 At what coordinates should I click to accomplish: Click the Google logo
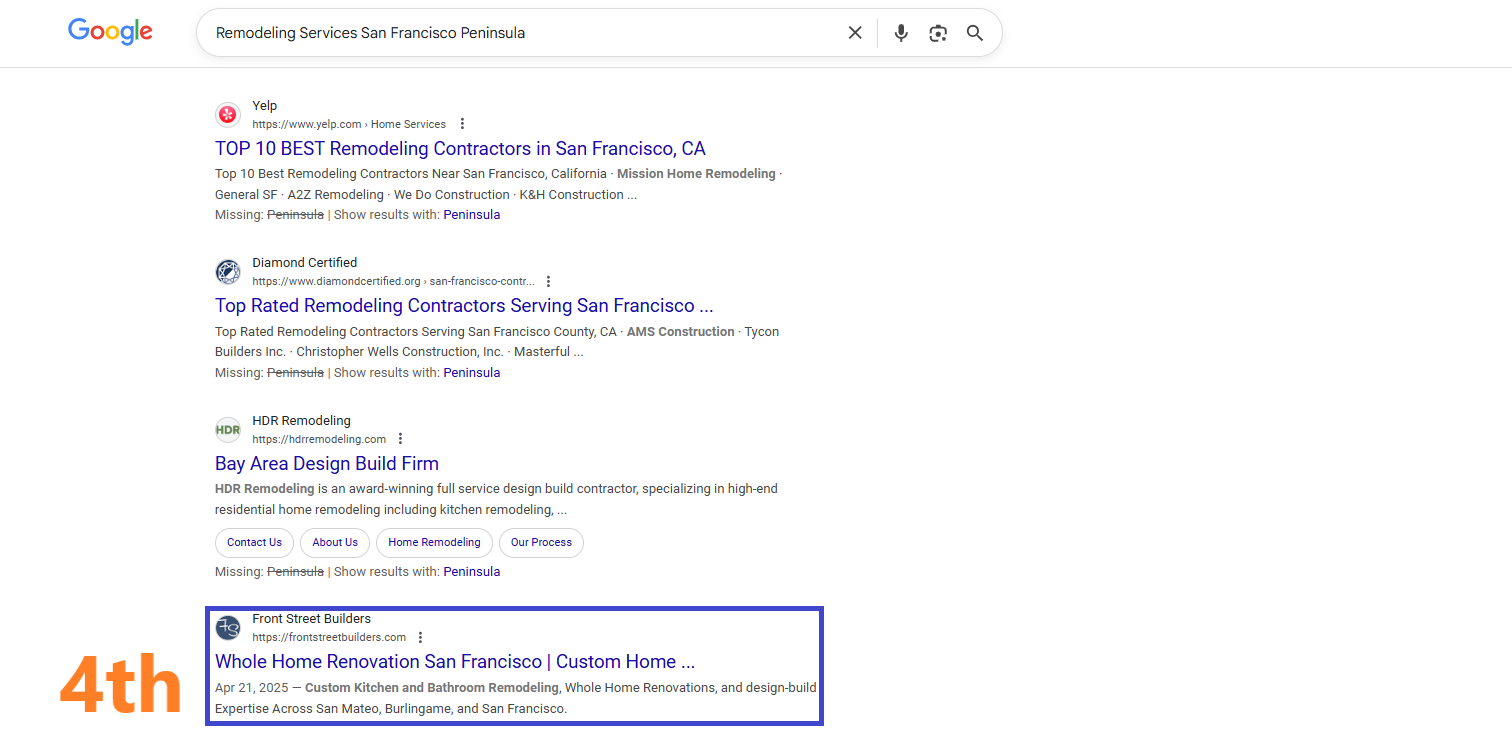pyautogui.click(x=110, y=32)
